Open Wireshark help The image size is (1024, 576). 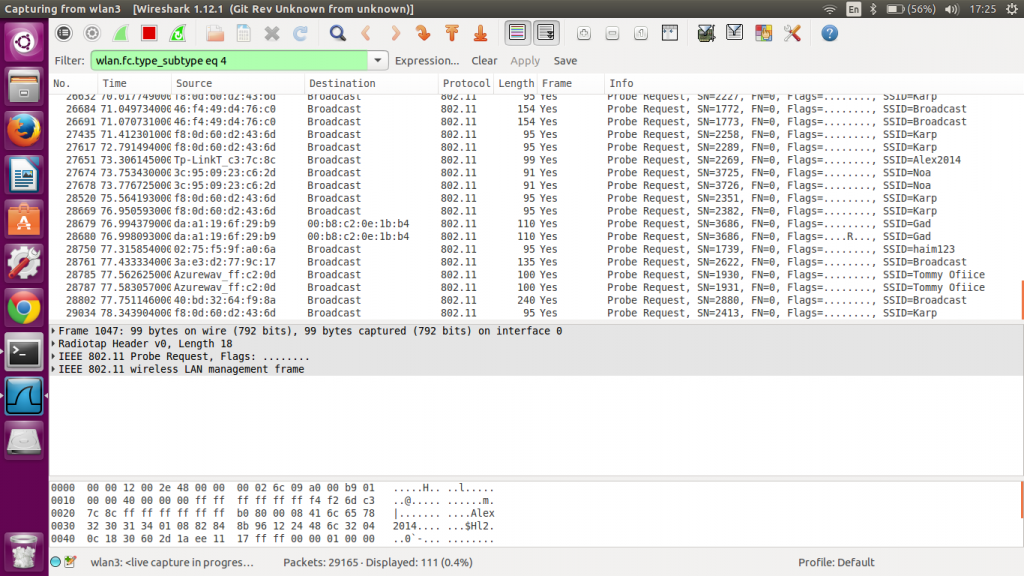pos(829,33)
